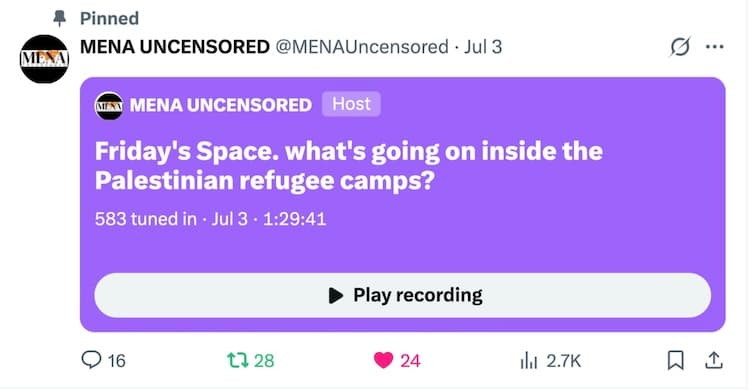Open the three-dot more options menu

coord(715,46)
